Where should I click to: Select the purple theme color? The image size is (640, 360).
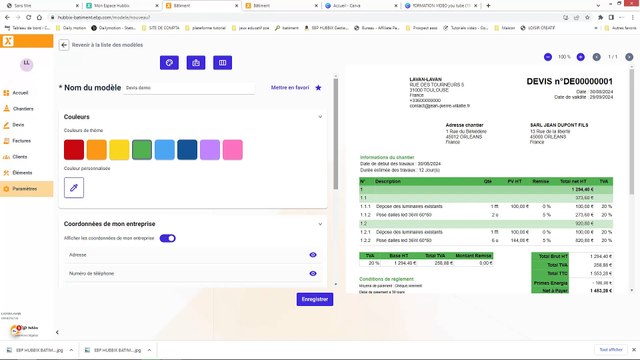pyautogui.click(x=210, y=150)
